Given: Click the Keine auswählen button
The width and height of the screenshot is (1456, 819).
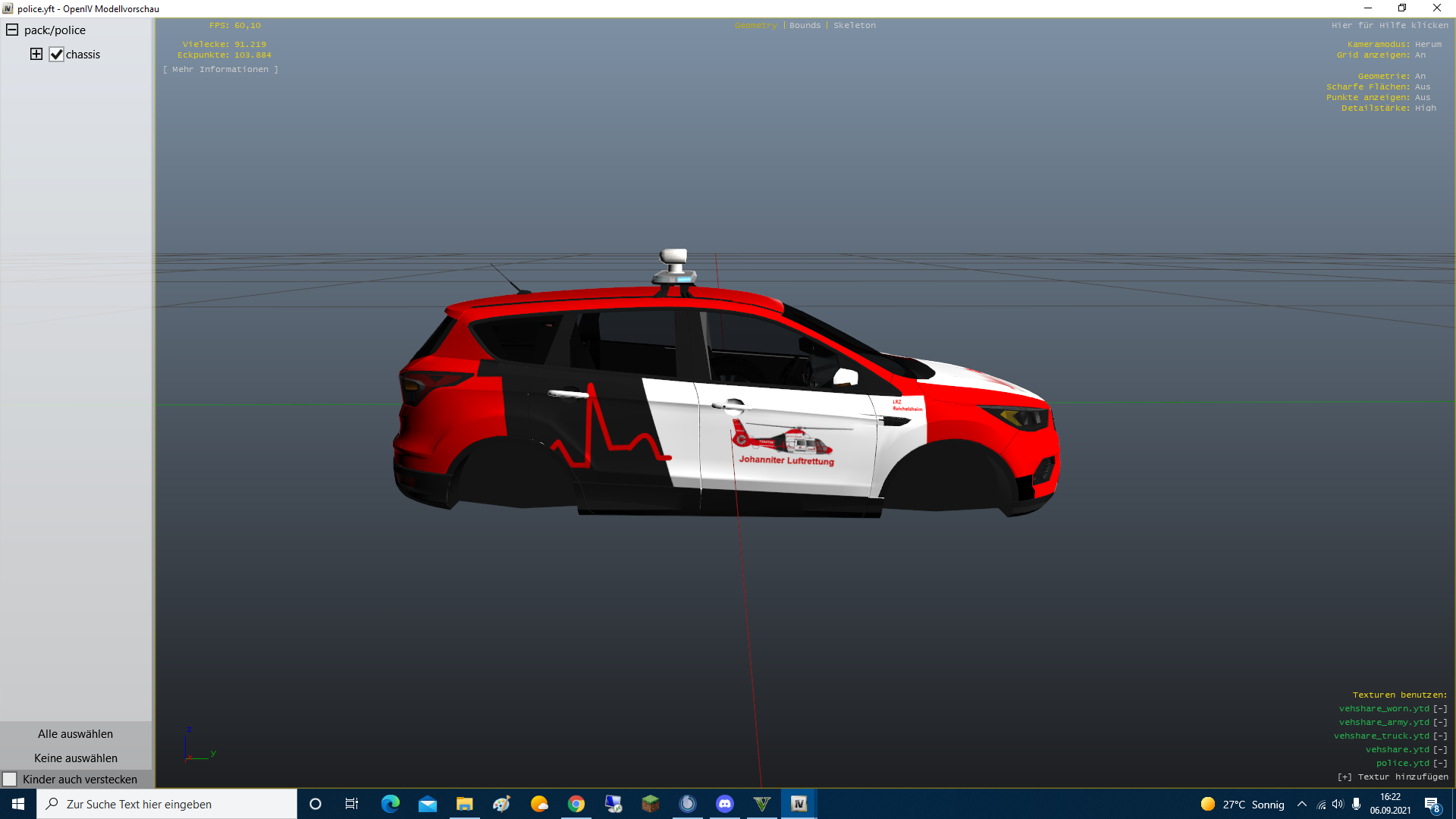Looking at the screenshot, I should [x=76, y=758].
